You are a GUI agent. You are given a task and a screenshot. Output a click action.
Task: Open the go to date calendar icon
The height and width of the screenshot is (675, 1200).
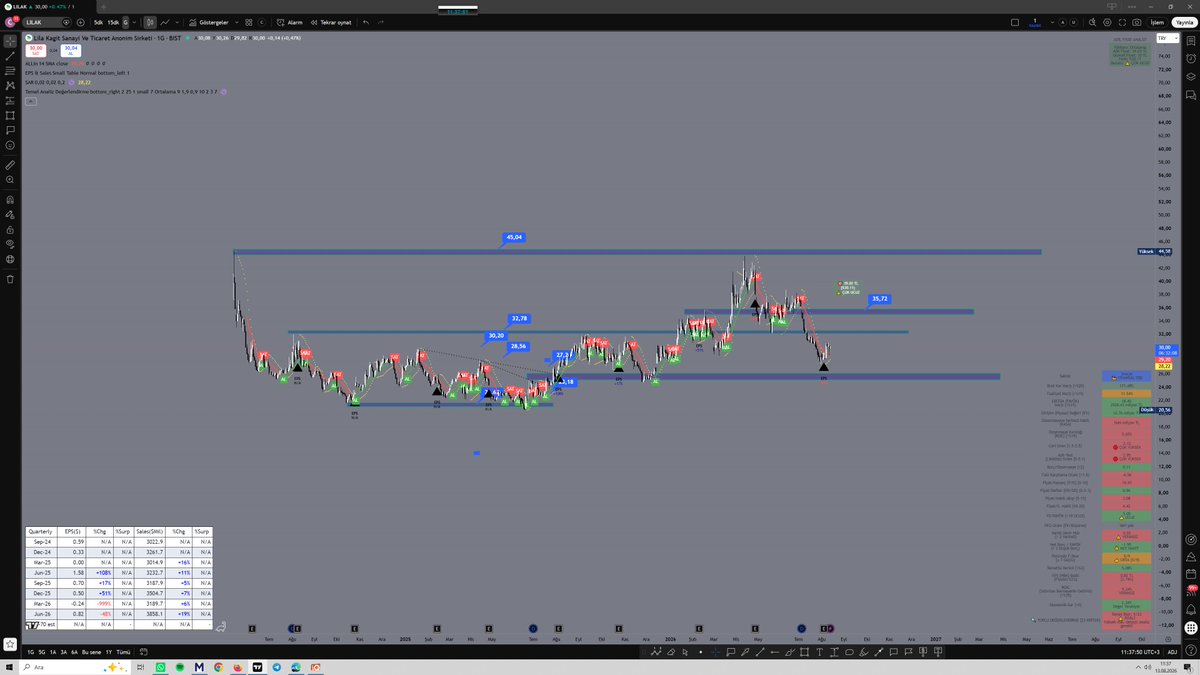[x=144, y=652]
